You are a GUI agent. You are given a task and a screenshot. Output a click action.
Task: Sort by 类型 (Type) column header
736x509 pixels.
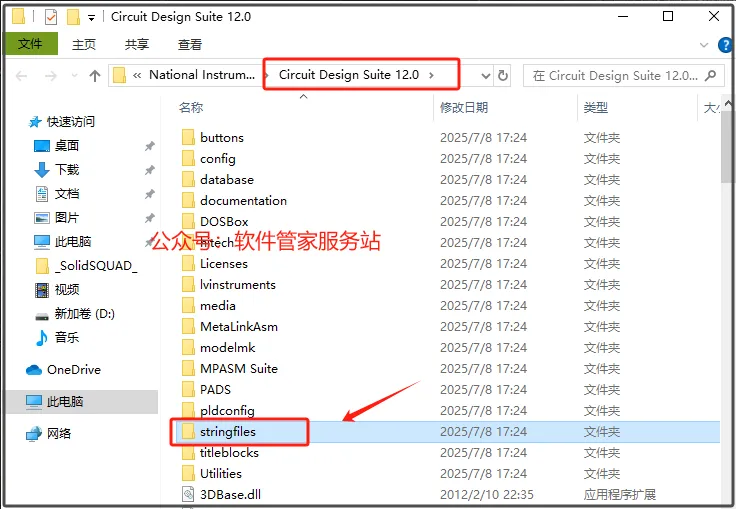[x=596, y=108]
